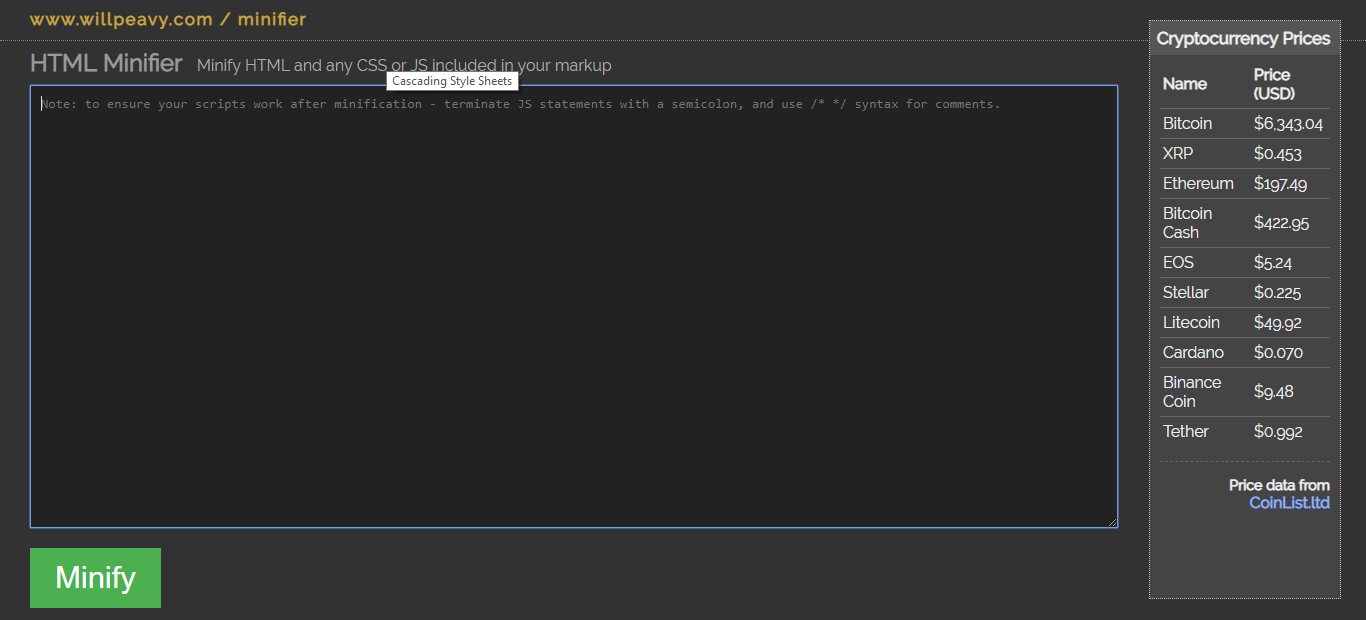
Task: Click the 'Cascading Style Sheets' tooltip
Action: tap(452, 81)
